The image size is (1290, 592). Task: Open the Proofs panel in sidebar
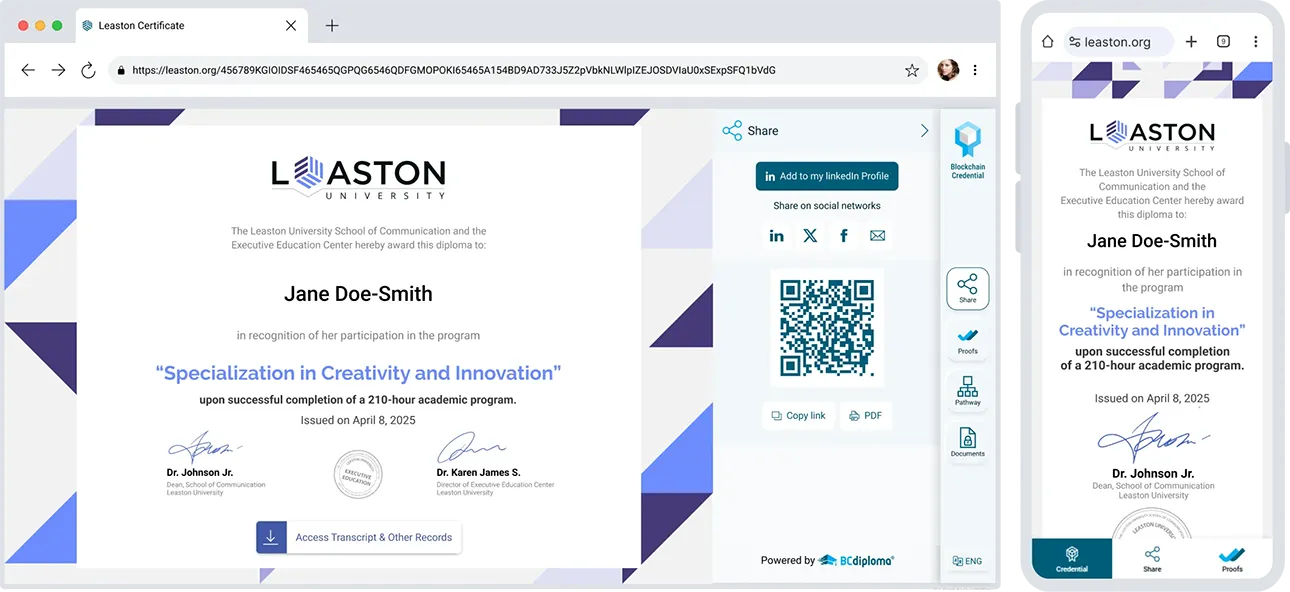[x=967, y=341]
